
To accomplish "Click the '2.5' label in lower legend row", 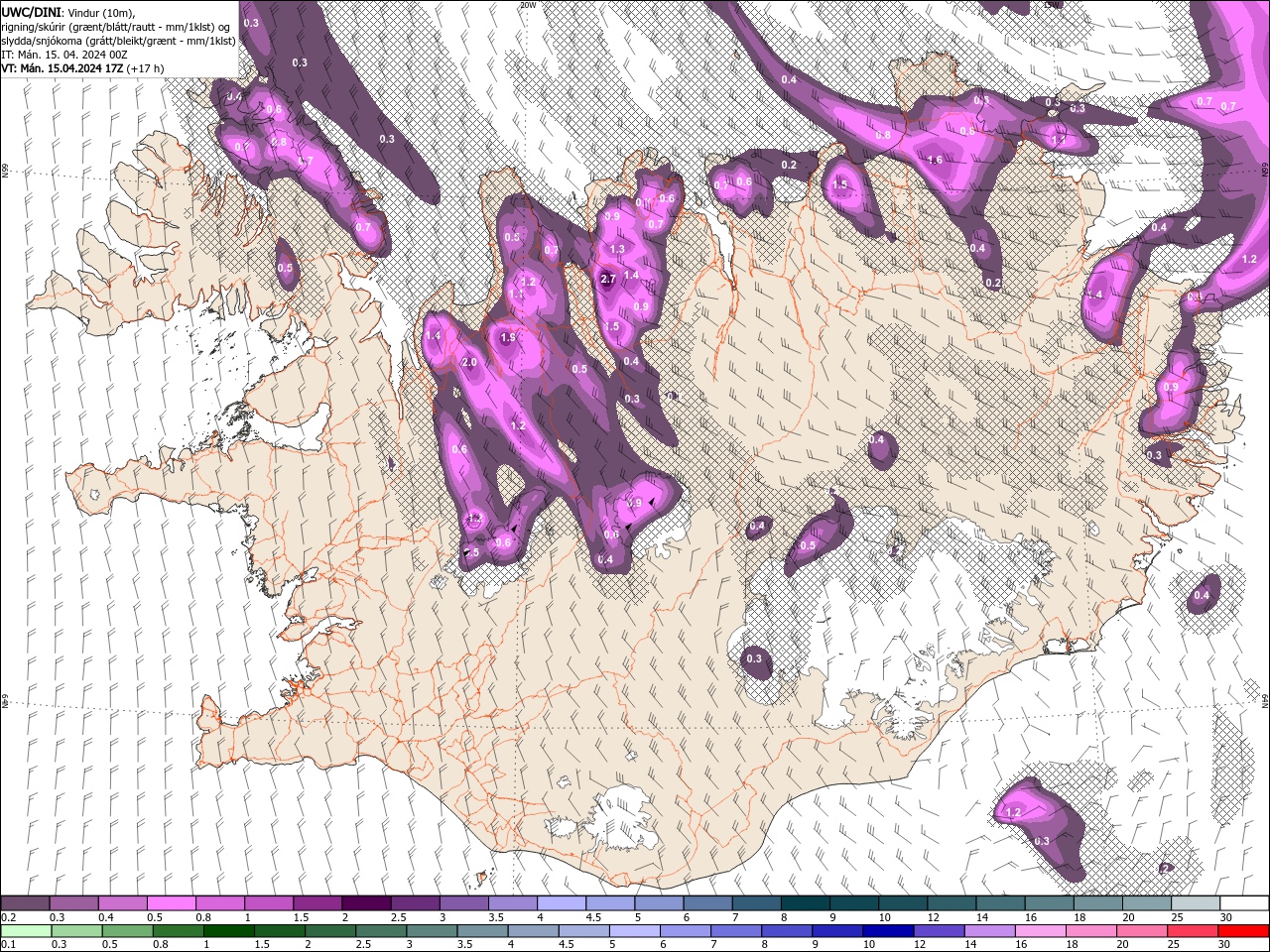I will click(x=363, y=944).
